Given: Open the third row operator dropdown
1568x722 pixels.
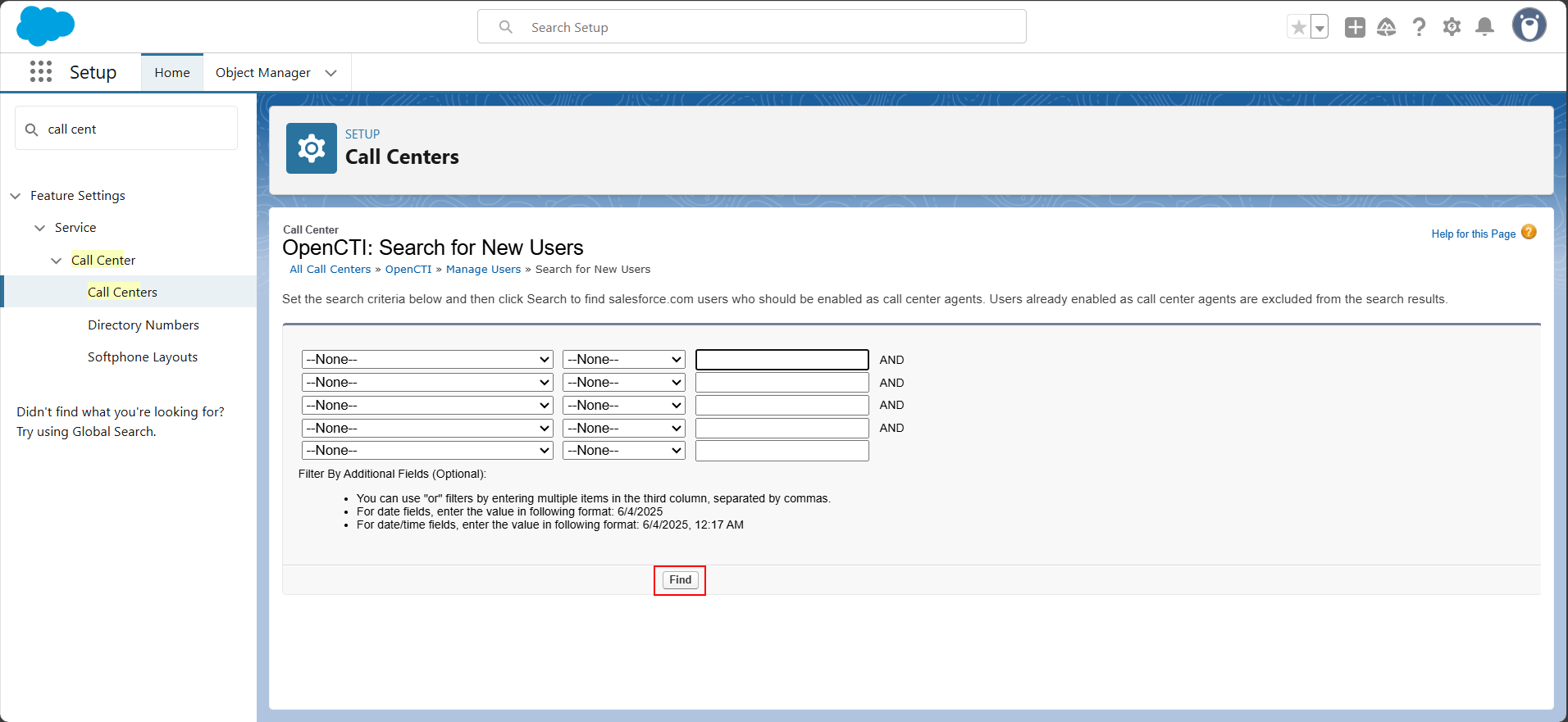Looking at the screenshot, I should 624,406.
